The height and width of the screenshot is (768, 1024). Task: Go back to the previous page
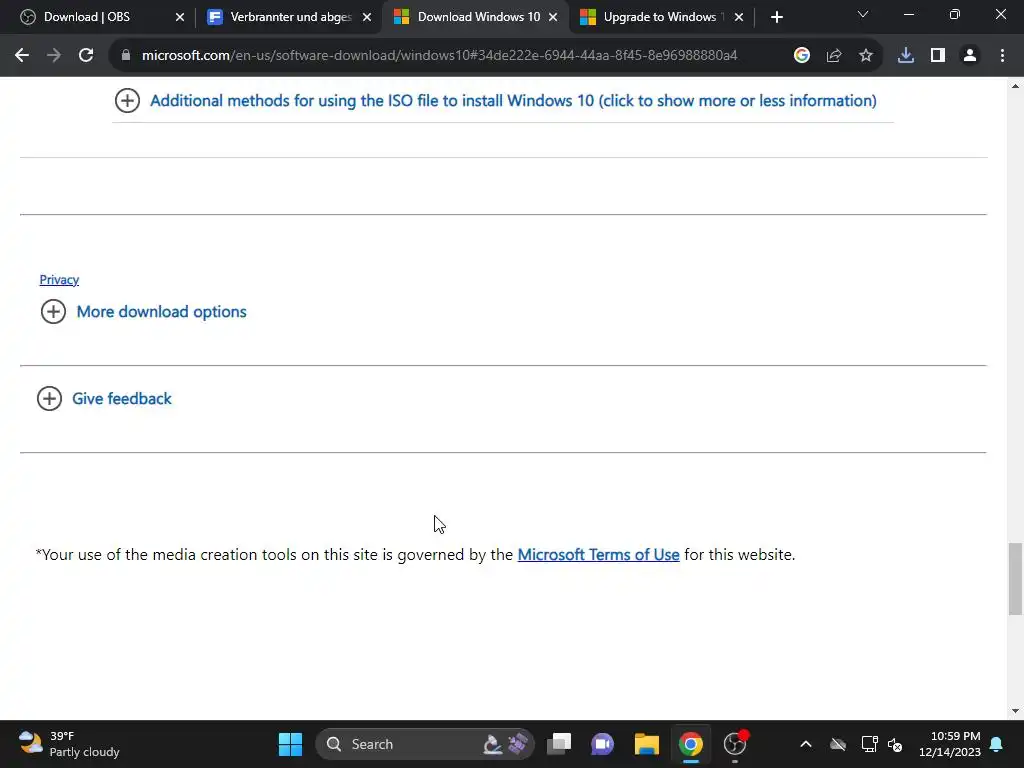22,56
